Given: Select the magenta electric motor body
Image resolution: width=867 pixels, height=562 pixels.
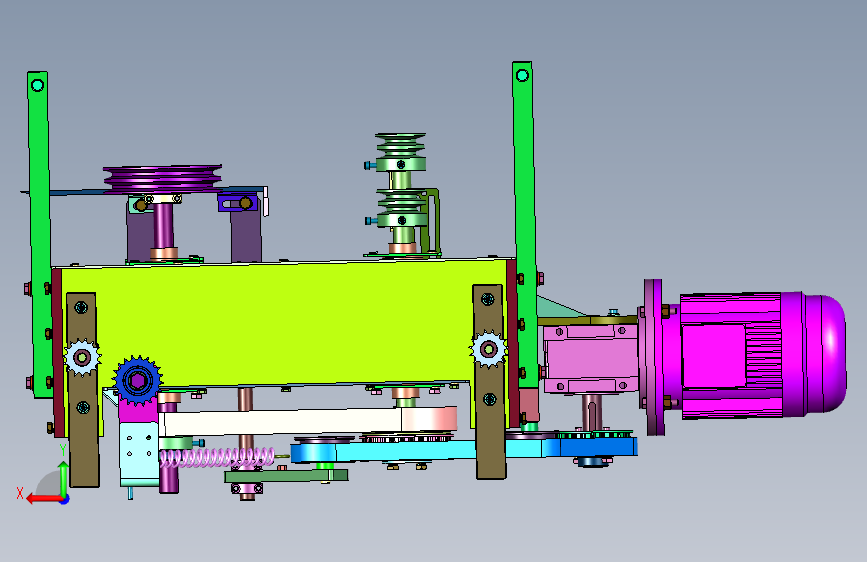Looking at the screenshot, I should pos(763,355).
